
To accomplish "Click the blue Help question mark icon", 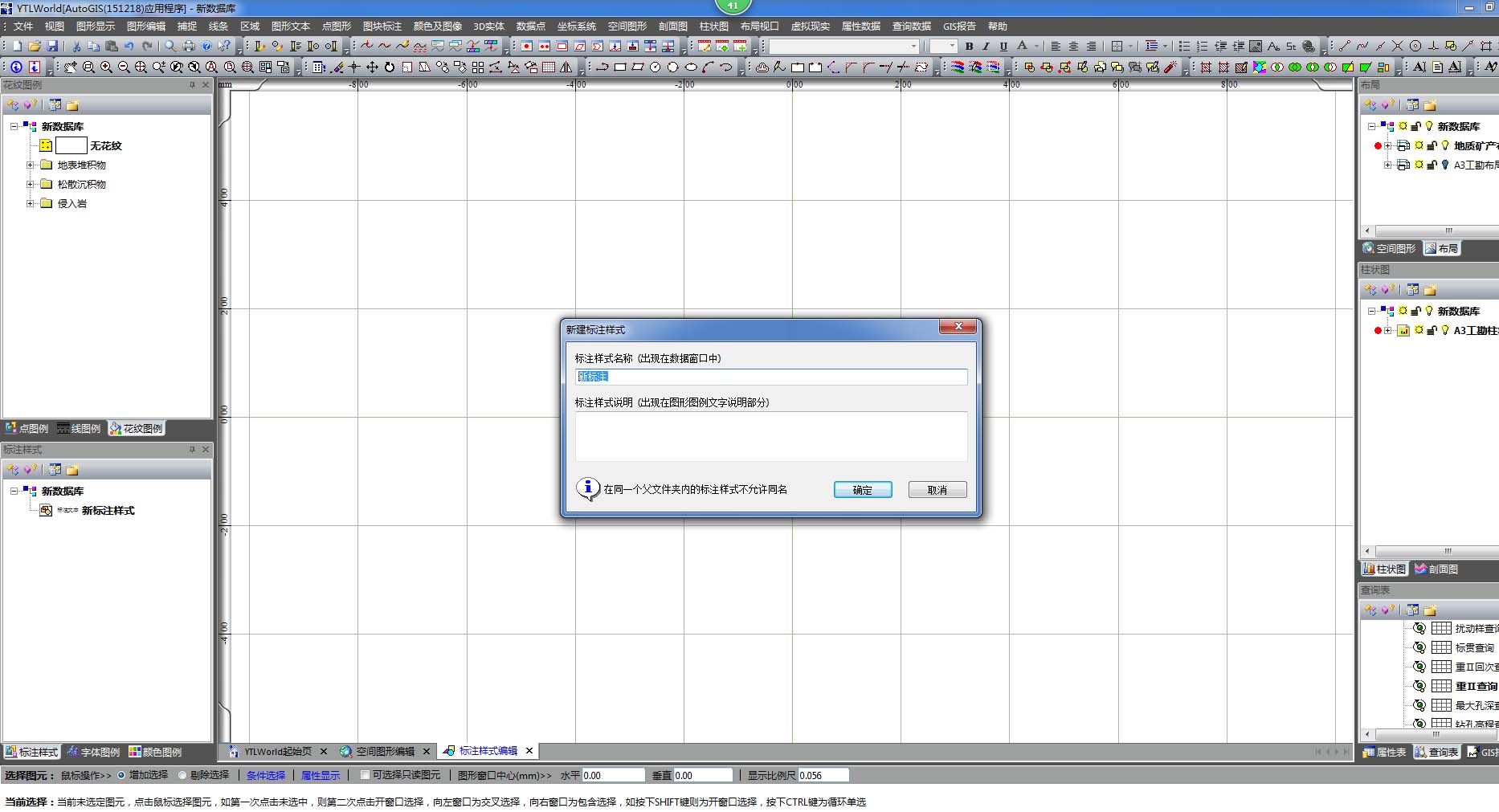I will point(206,47).
